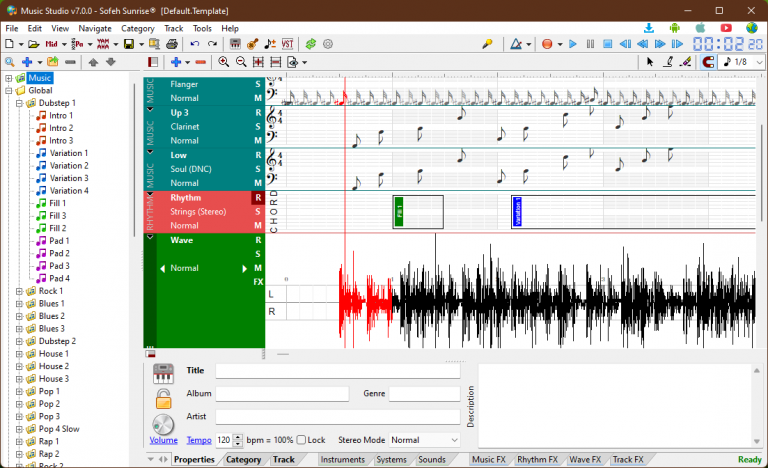Enable the Lock checkbox beside bpm

(x=302, y=440)
